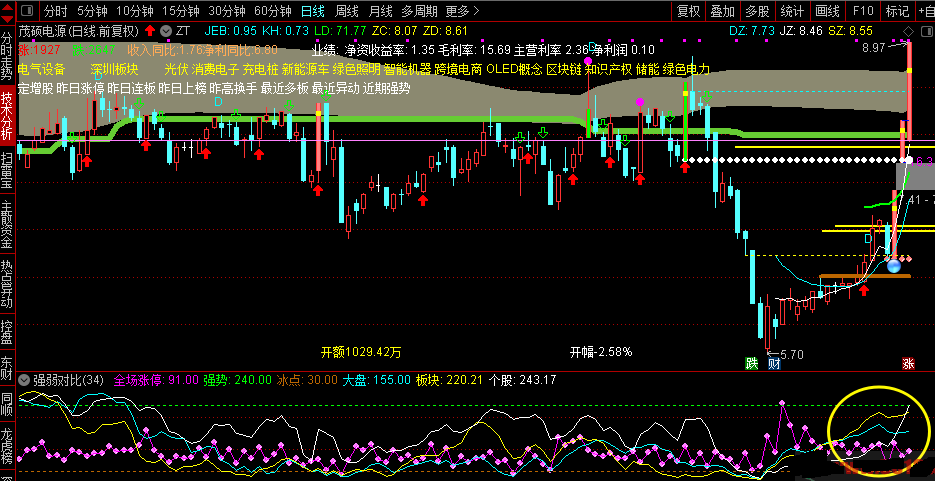Viewport: 935px width, 481px height.
Task: Open F10 company info
Action: (x=863, y=11)
